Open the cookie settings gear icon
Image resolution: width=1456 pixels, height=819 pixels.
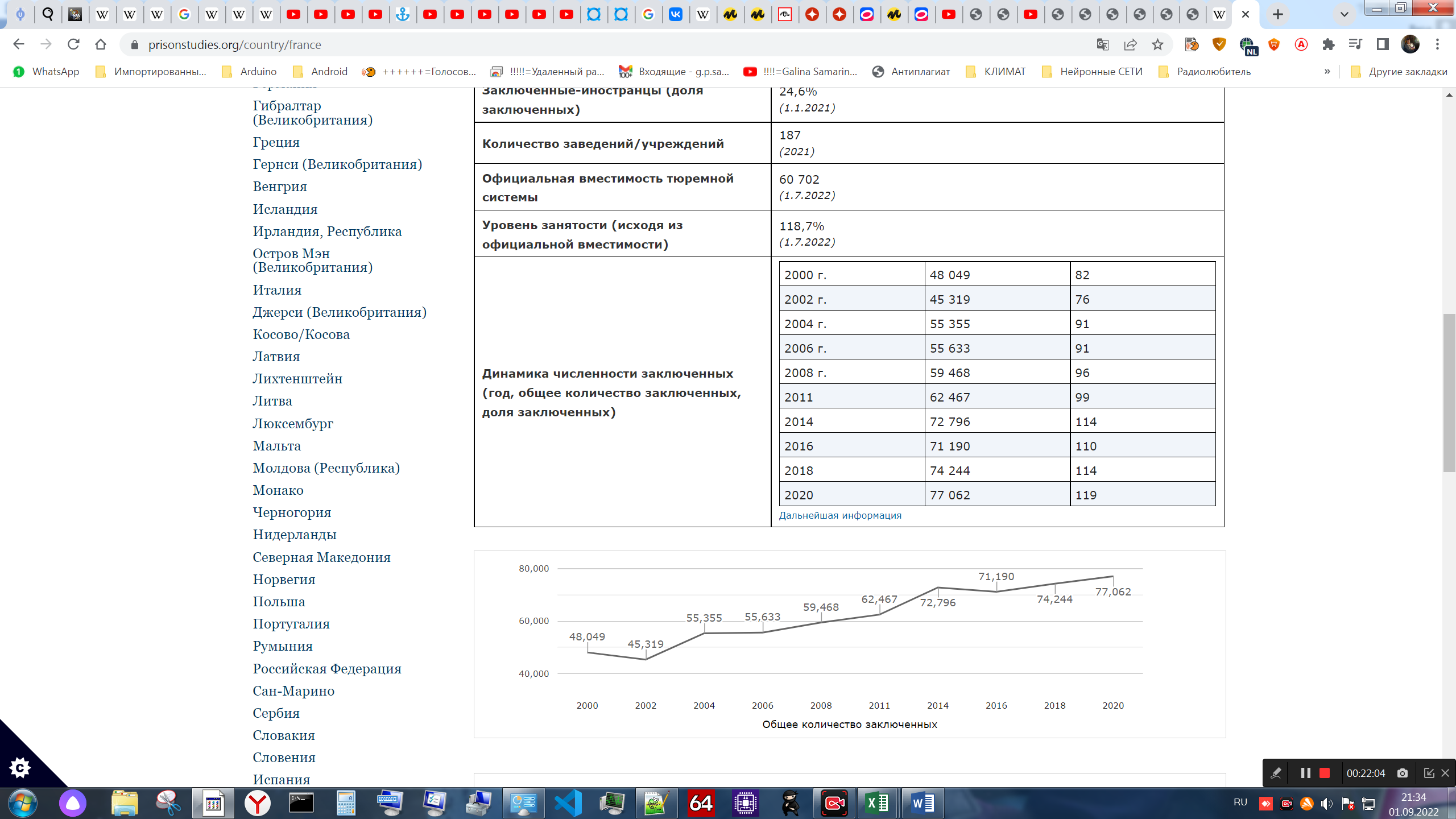[x=20, y=768]
